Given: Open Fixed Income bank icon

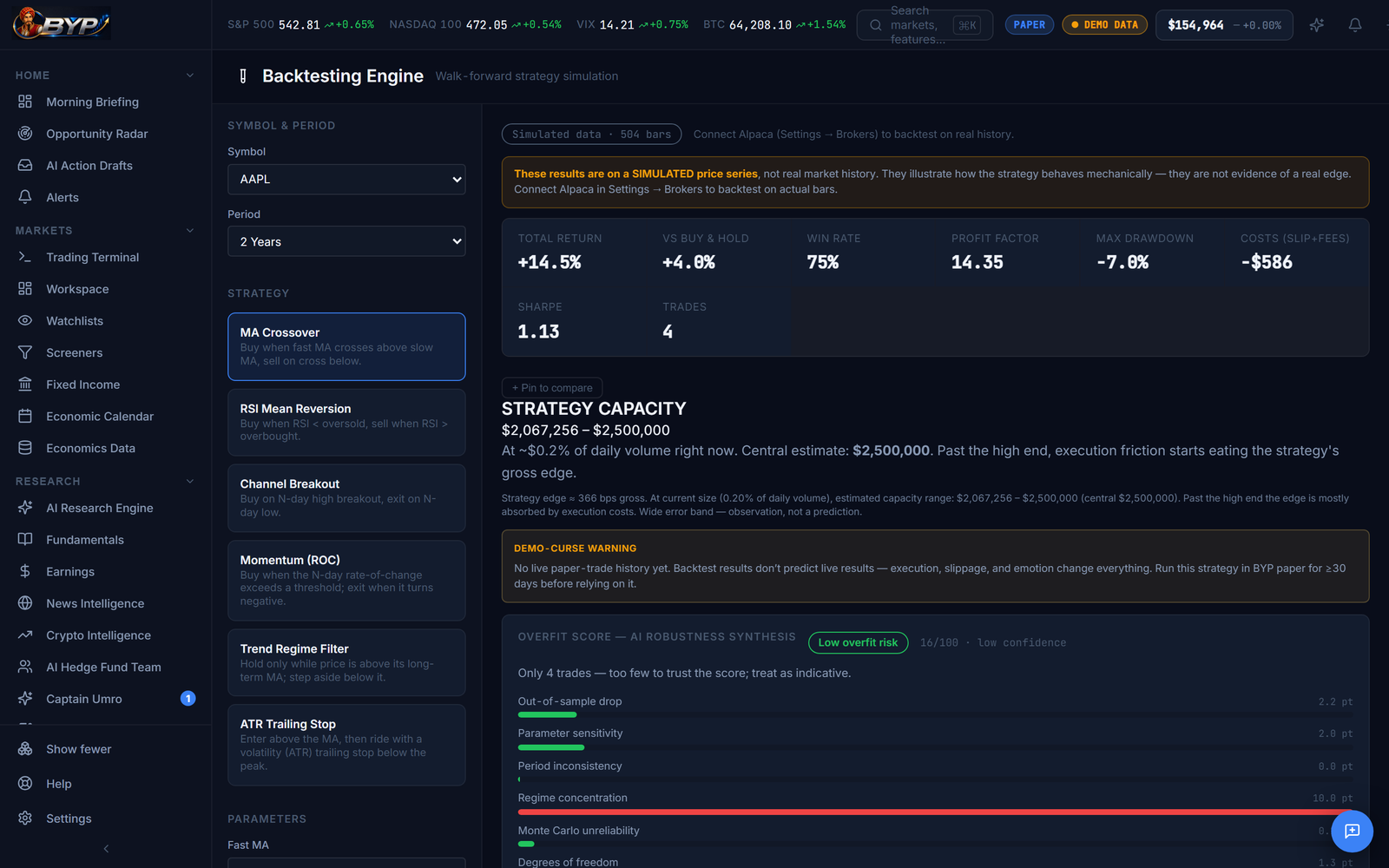Looking at the screenshot, I should [25, 385].
